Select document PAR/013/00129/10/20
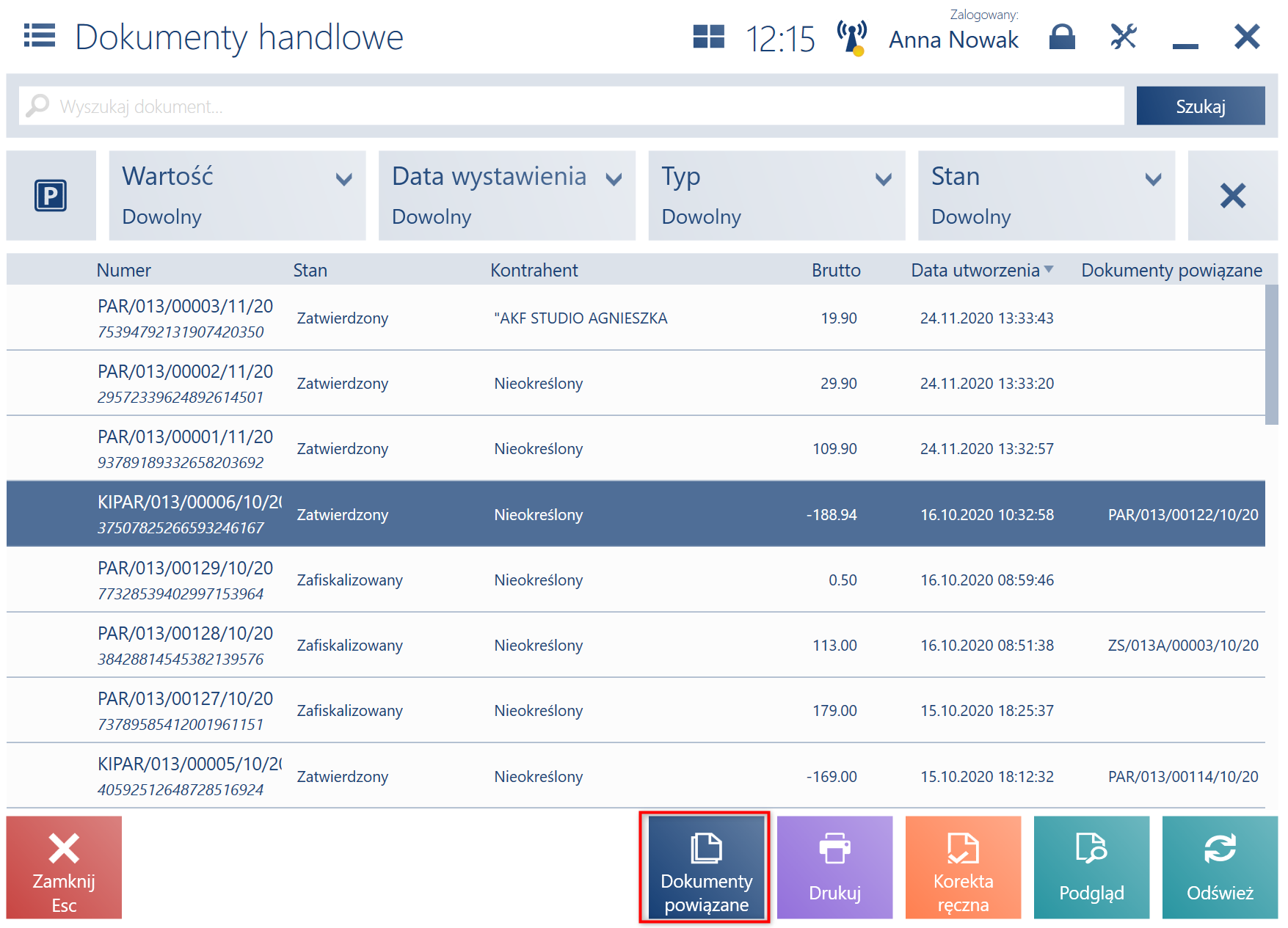The width and height of the screenshot is (1288, 928). tap(636, 580)
